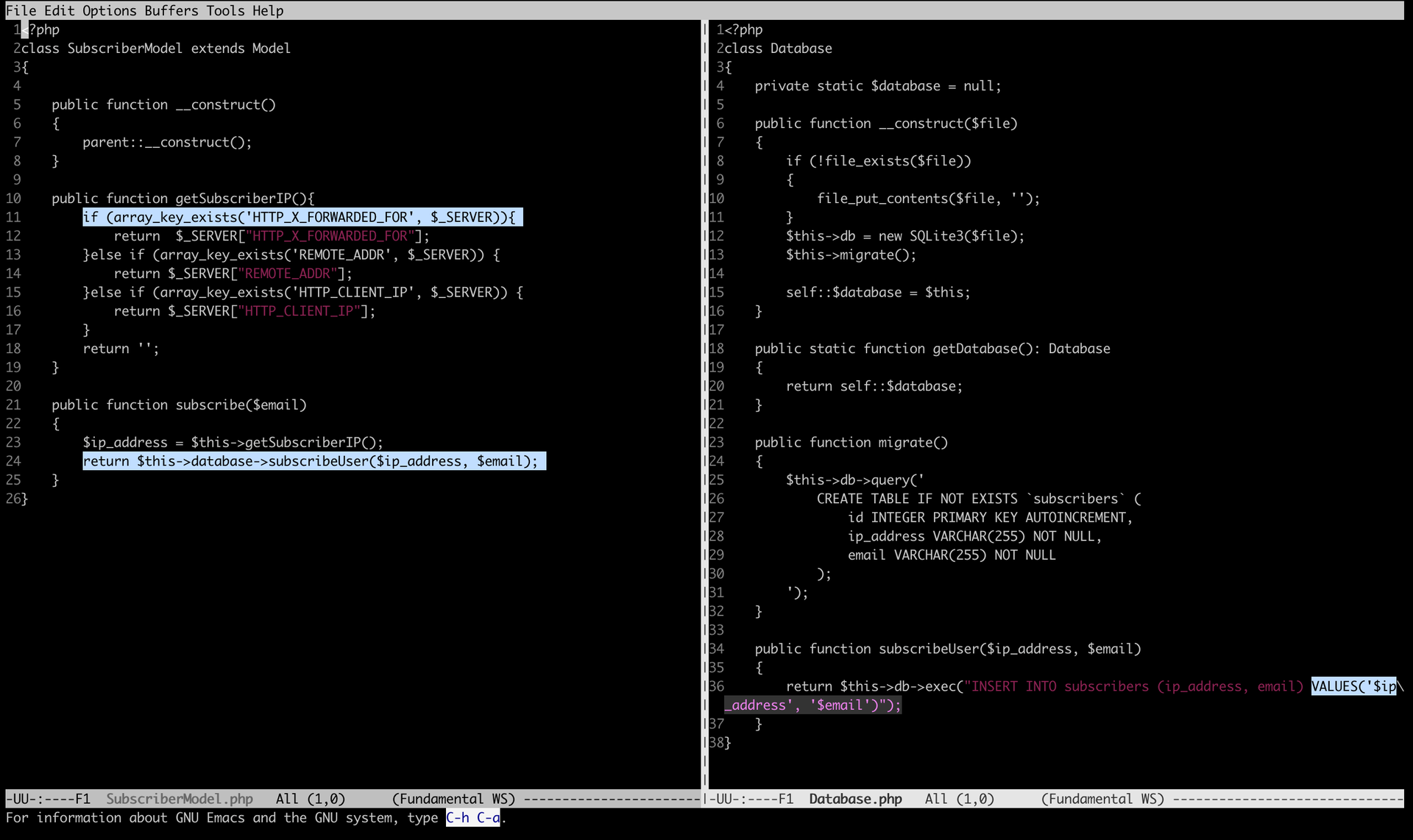The height and width of the screenshot is (840, 1413).
Task: Click 'private static $database = null;' line
Action: pyautogui.click(x=878, y=86)
